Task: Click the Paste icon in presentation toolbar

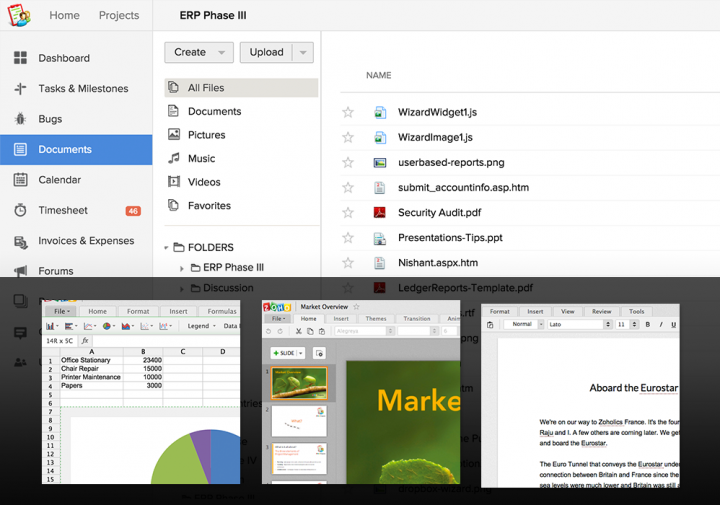Action: tap(322, 331)
